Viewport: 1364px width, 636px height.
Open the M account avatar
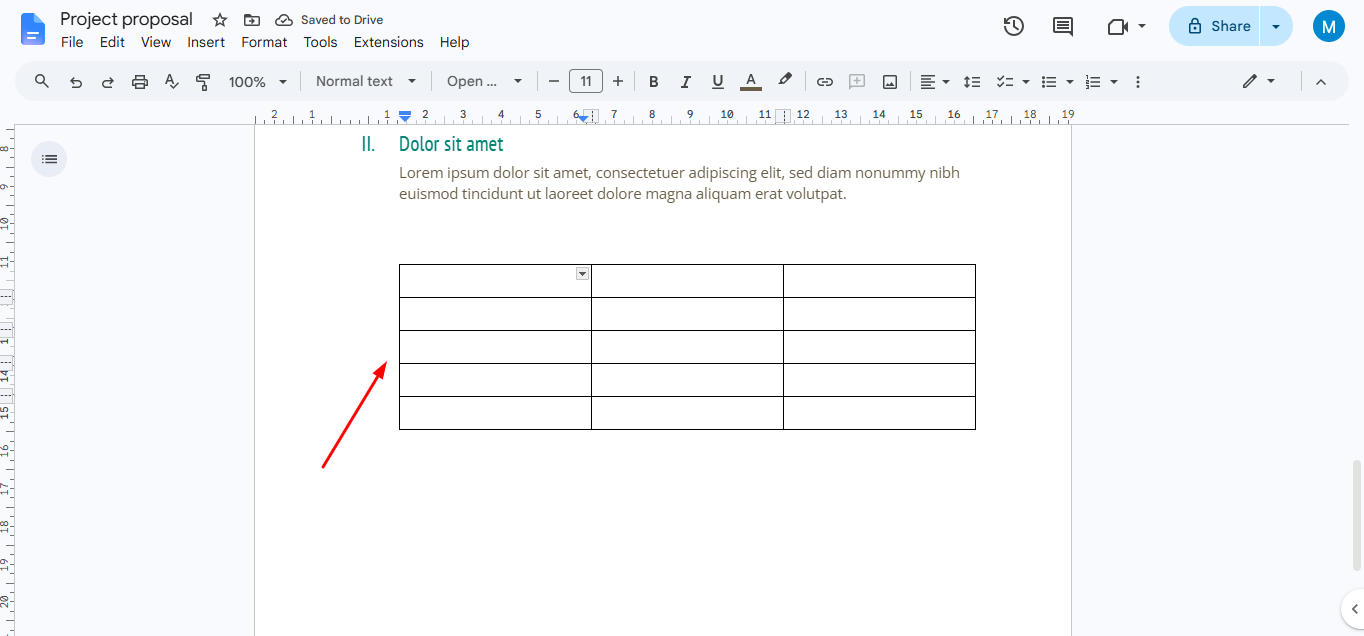pyautogui.click(x=1328, y=26)
